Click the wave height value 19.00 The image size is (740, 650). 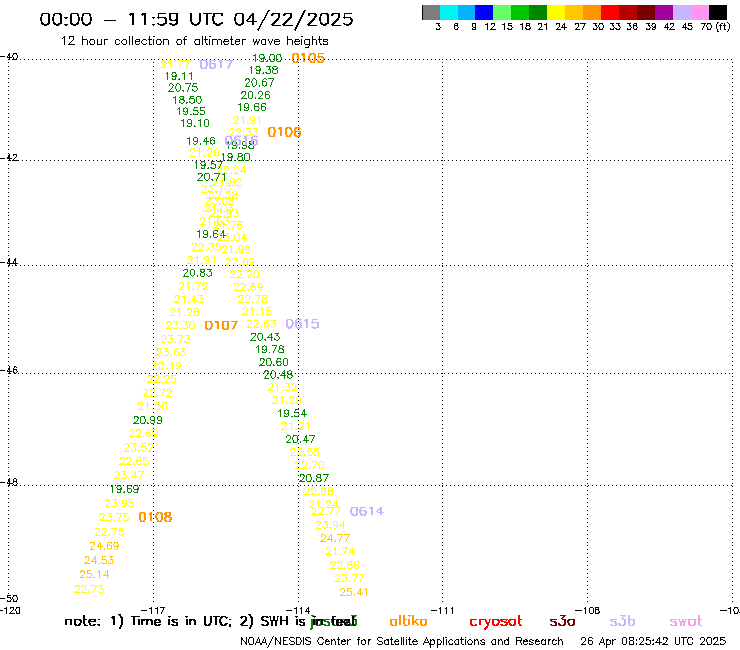coord(267,58)
